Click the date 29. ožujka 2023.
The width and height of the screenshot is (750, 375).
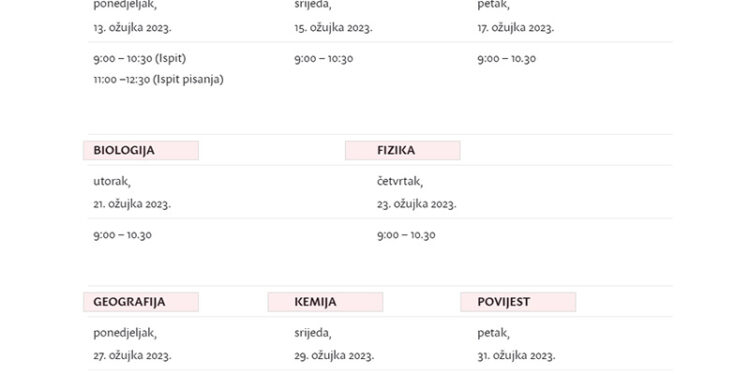[334, 356]
